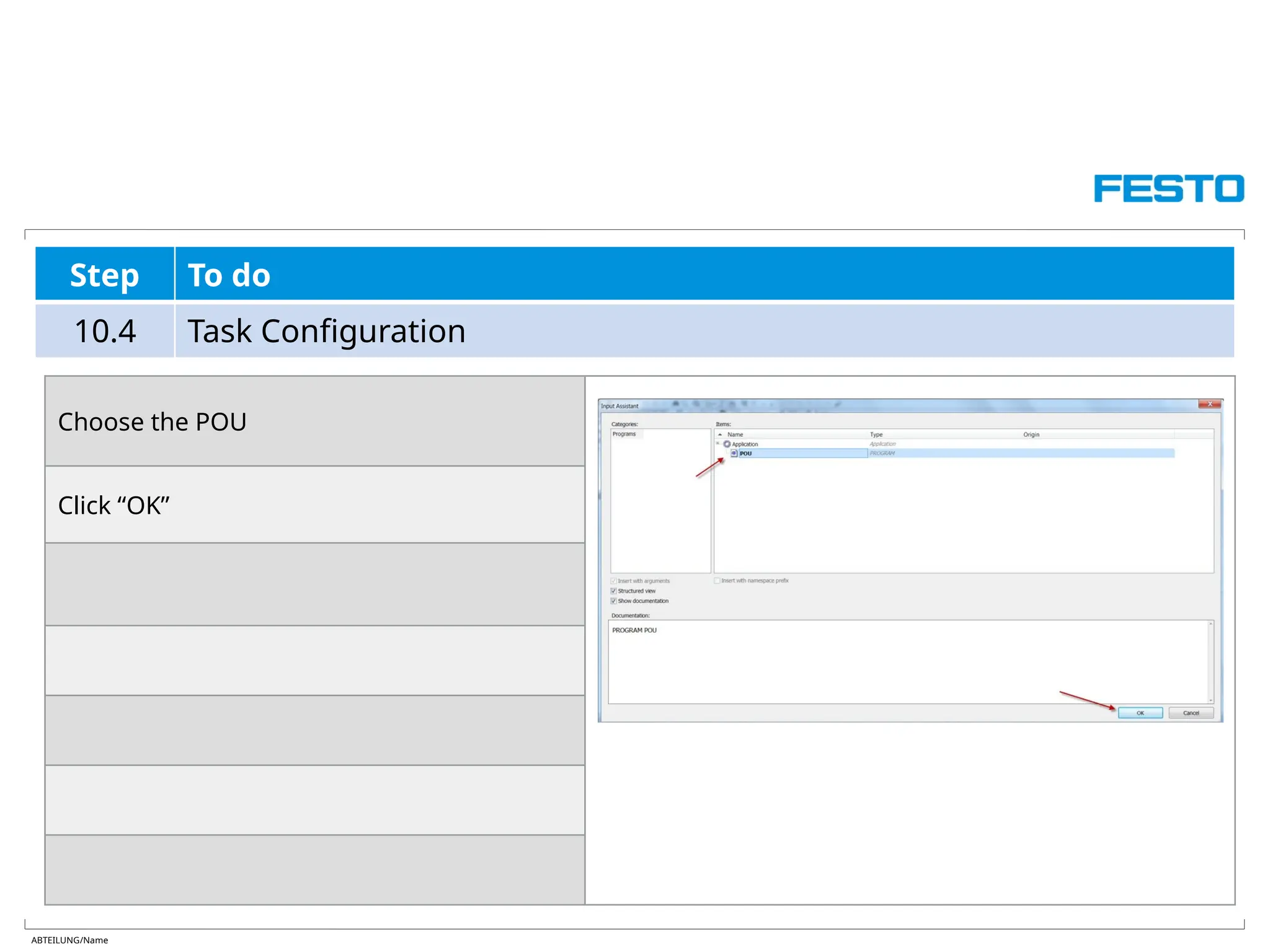Toggle Insert with namespace prefix checkbox
1270x952 pixels.
[717, 581]
